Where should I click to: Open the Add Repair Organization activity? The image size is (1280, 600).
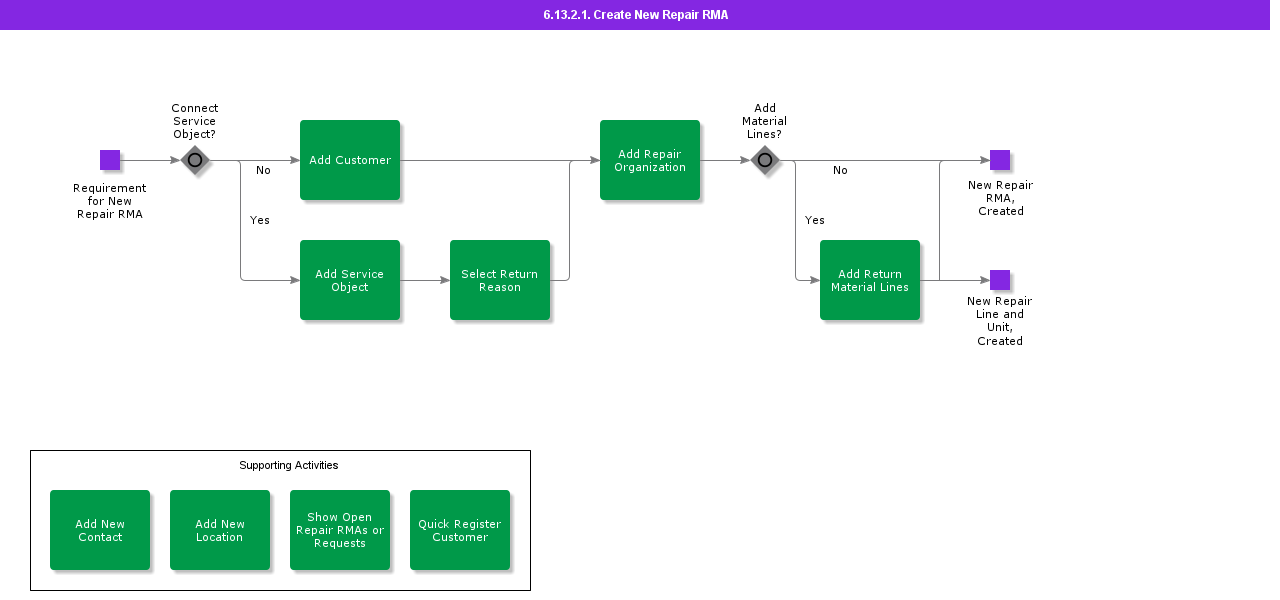pos(650,160)
